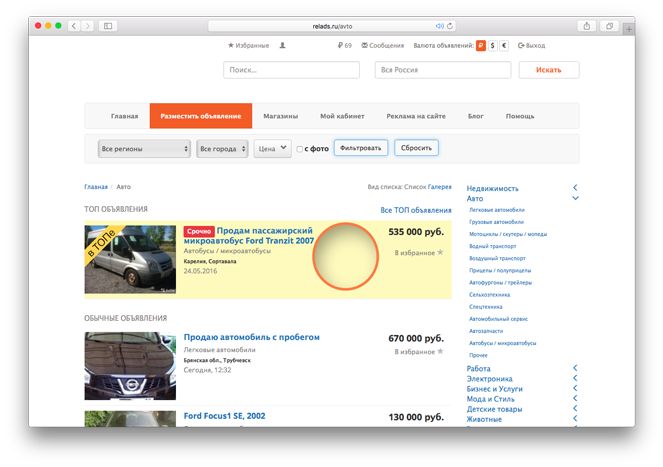Switch list view to Галерея
The width and height of the screenshot is (663, 467).
pyautogui.click(x=439, y=187)
